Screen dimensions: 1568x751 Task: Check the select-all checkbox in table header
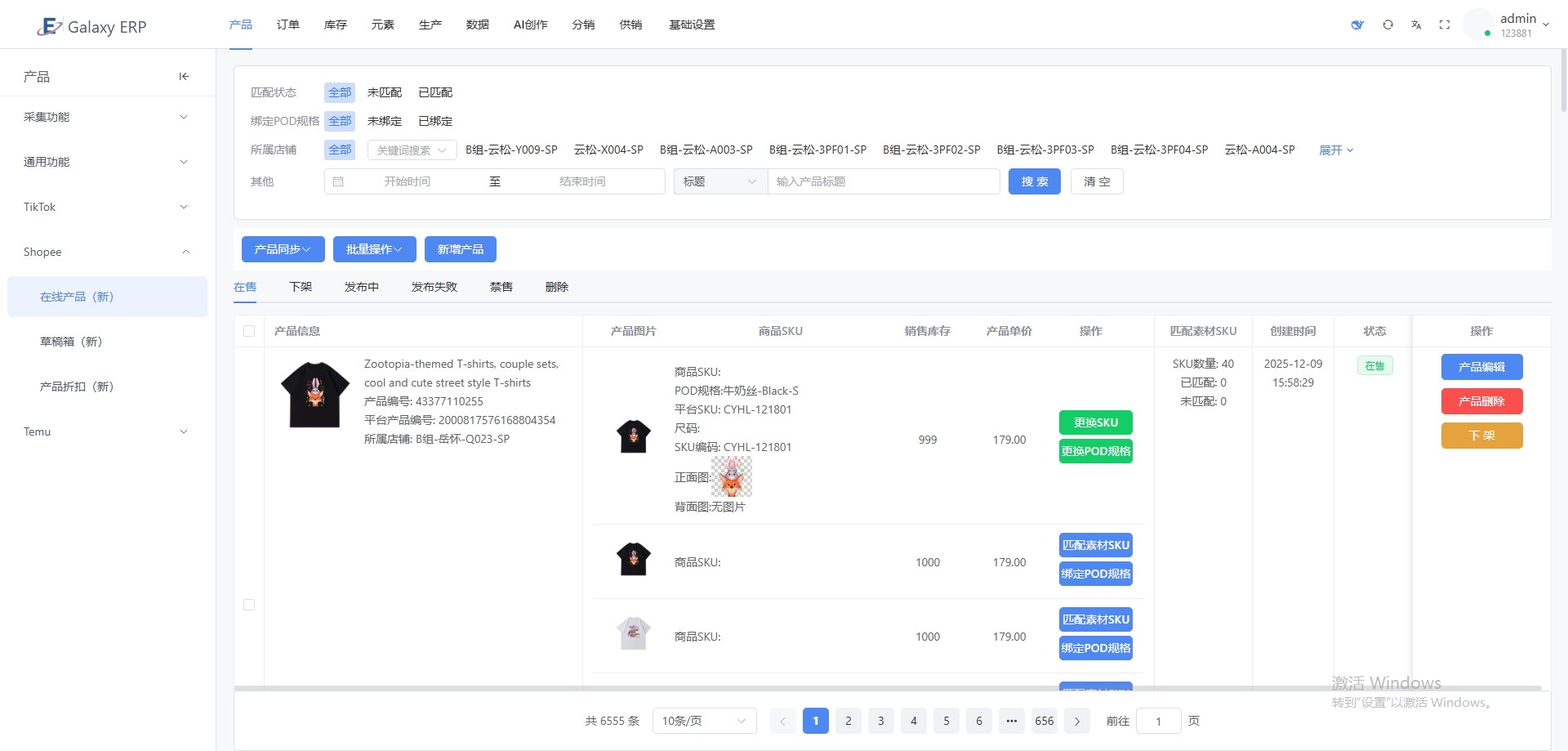click(x=249, y=331)
